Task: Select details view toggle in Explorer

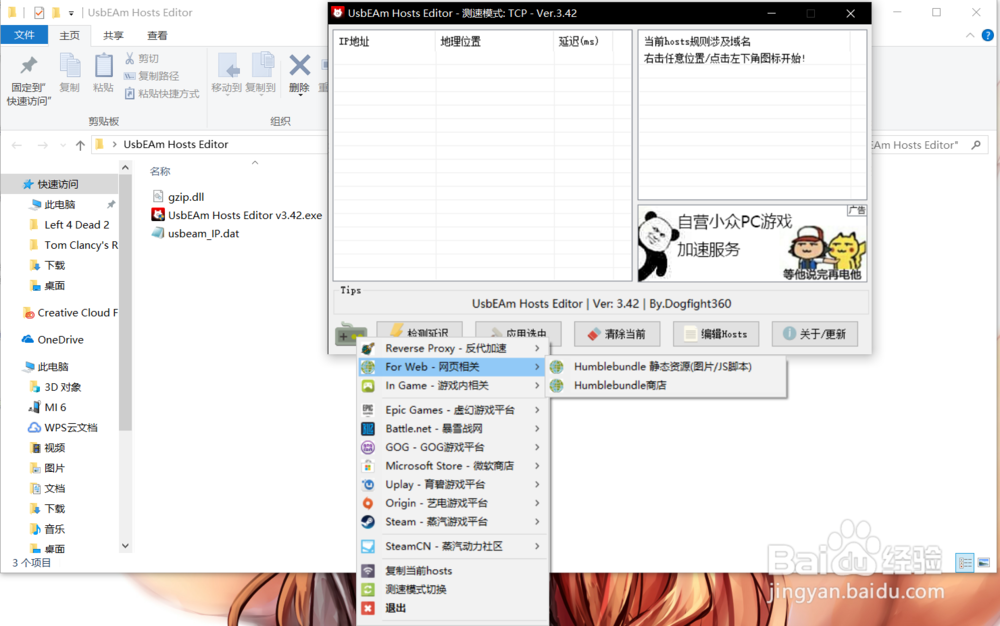Action: 965,563
